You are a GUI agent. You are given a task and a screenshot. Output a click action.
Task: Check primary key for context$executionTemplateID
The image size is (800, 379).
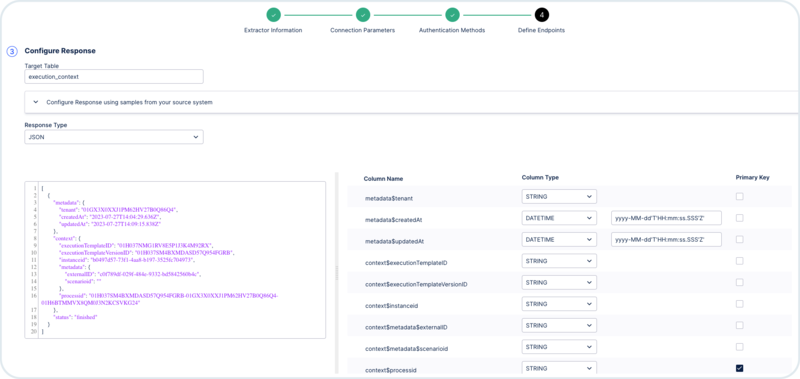click(739, 261)
